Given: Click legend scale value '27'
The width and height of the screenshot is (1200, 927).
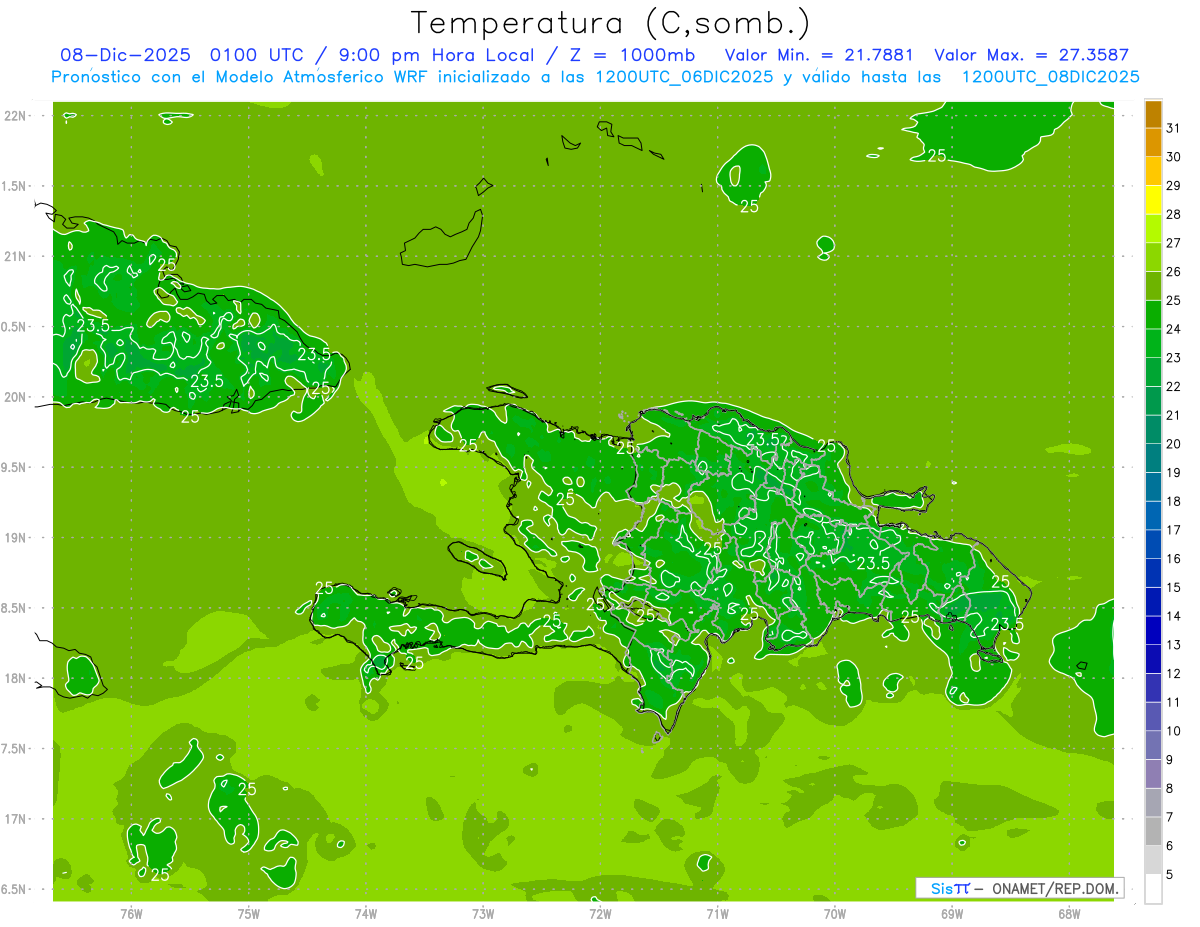Looking at the screenshot, I should point(1174,243).
